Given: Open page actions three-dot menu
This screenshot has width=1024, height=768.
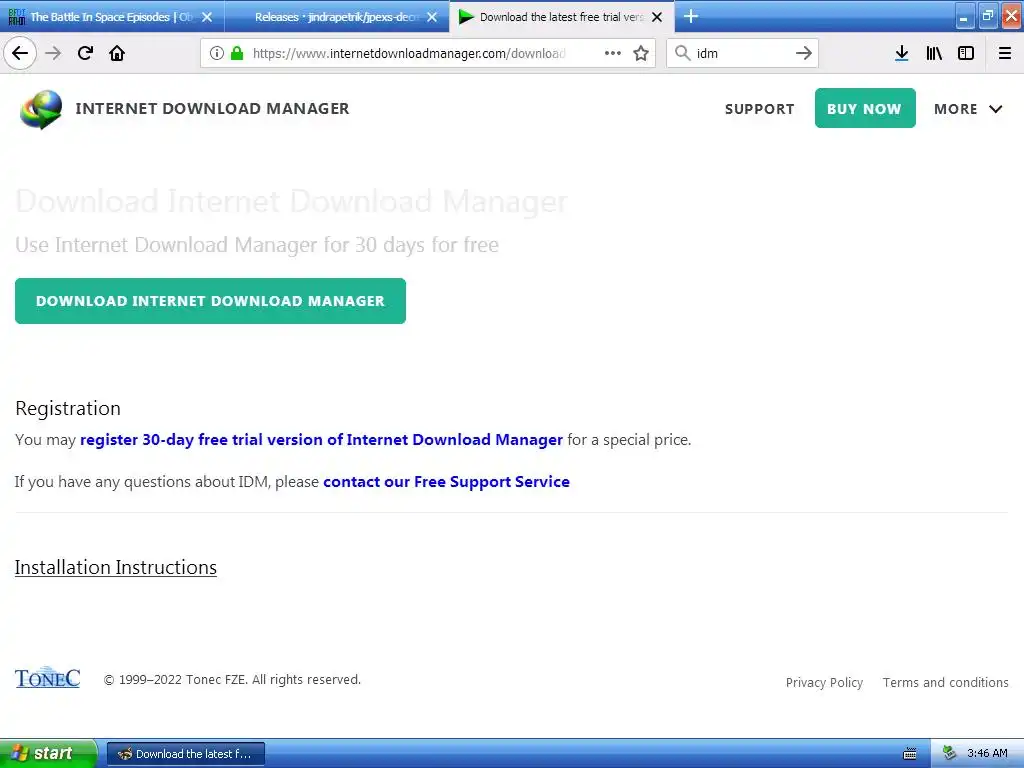Looking at the screenshot, I should point(613,53).
